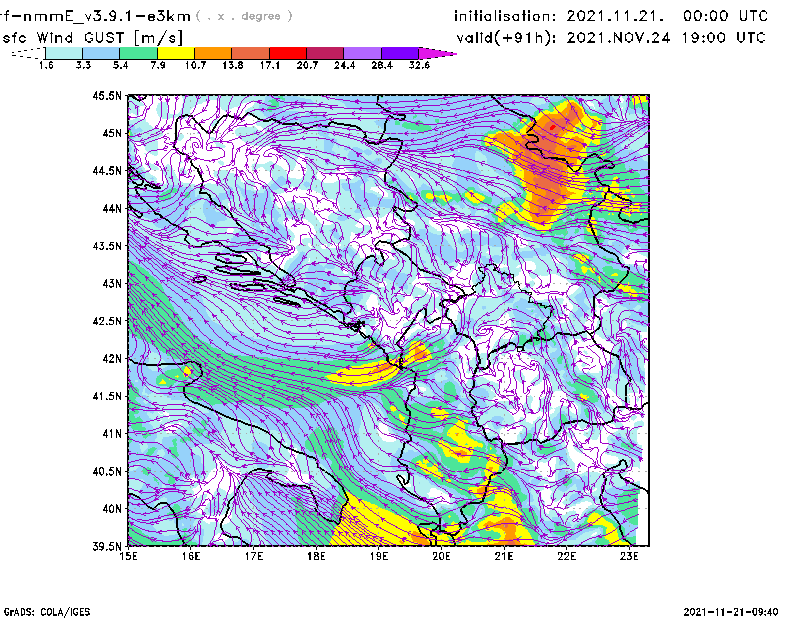Click the legend value 1.6
Screen dimensions: 800x618
tap(46, 65)
